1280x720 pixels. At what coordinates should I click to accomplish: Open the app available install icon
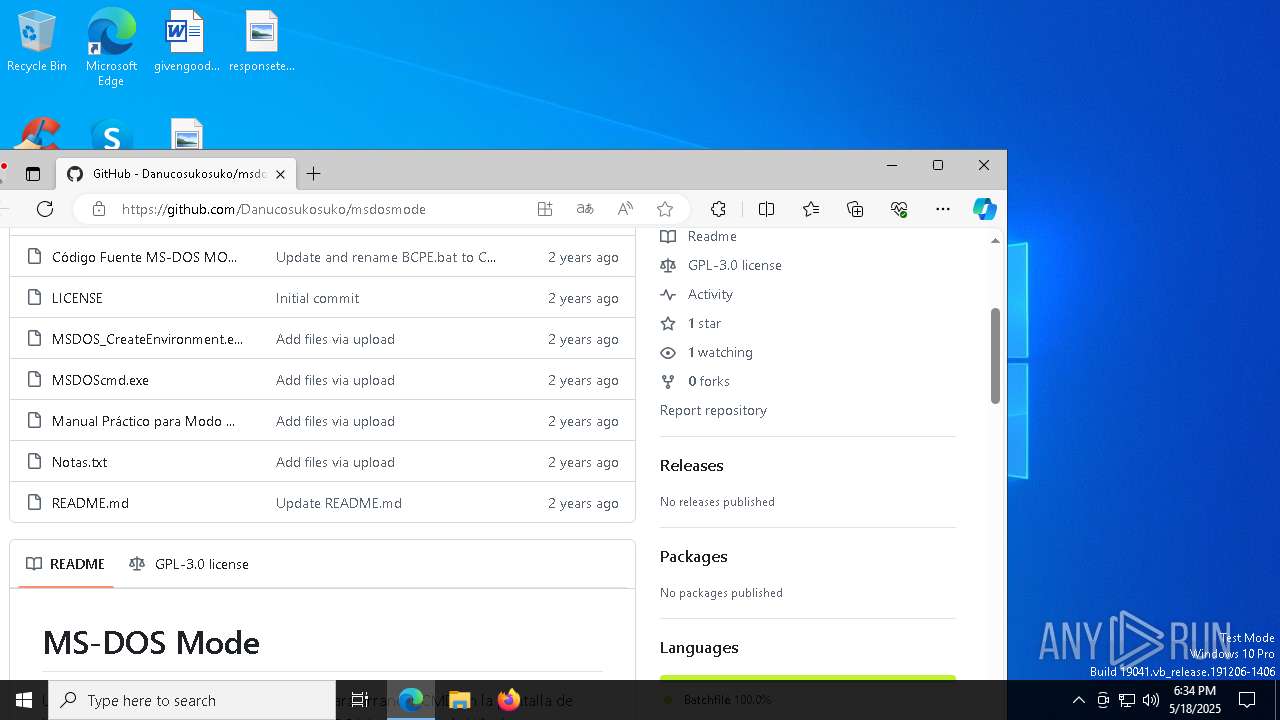tap(545, 209)
